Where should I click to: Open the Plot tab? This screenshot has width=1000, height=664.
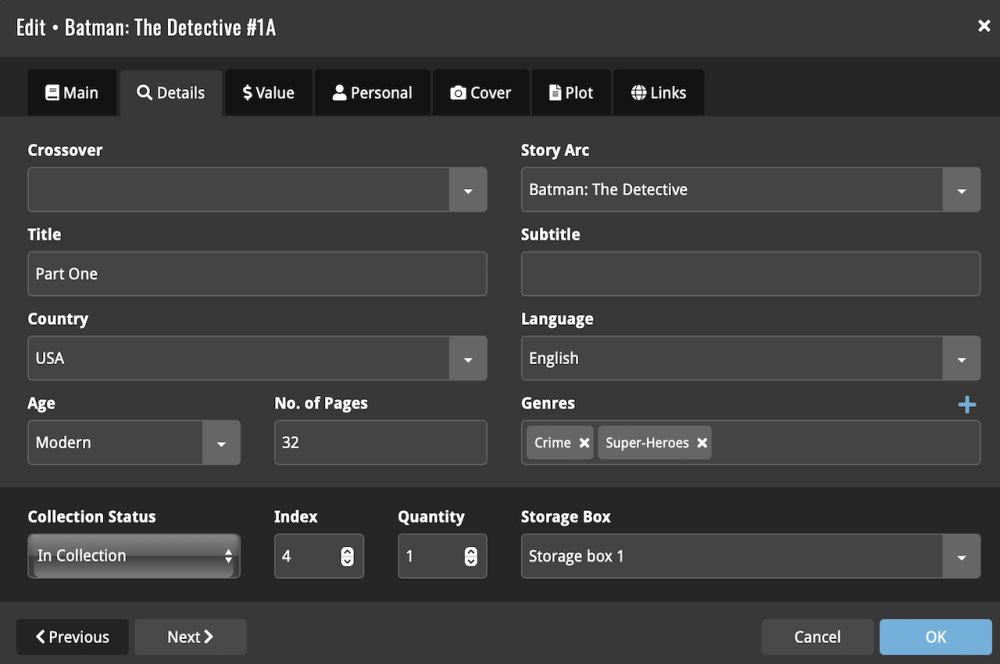[571, 93]
